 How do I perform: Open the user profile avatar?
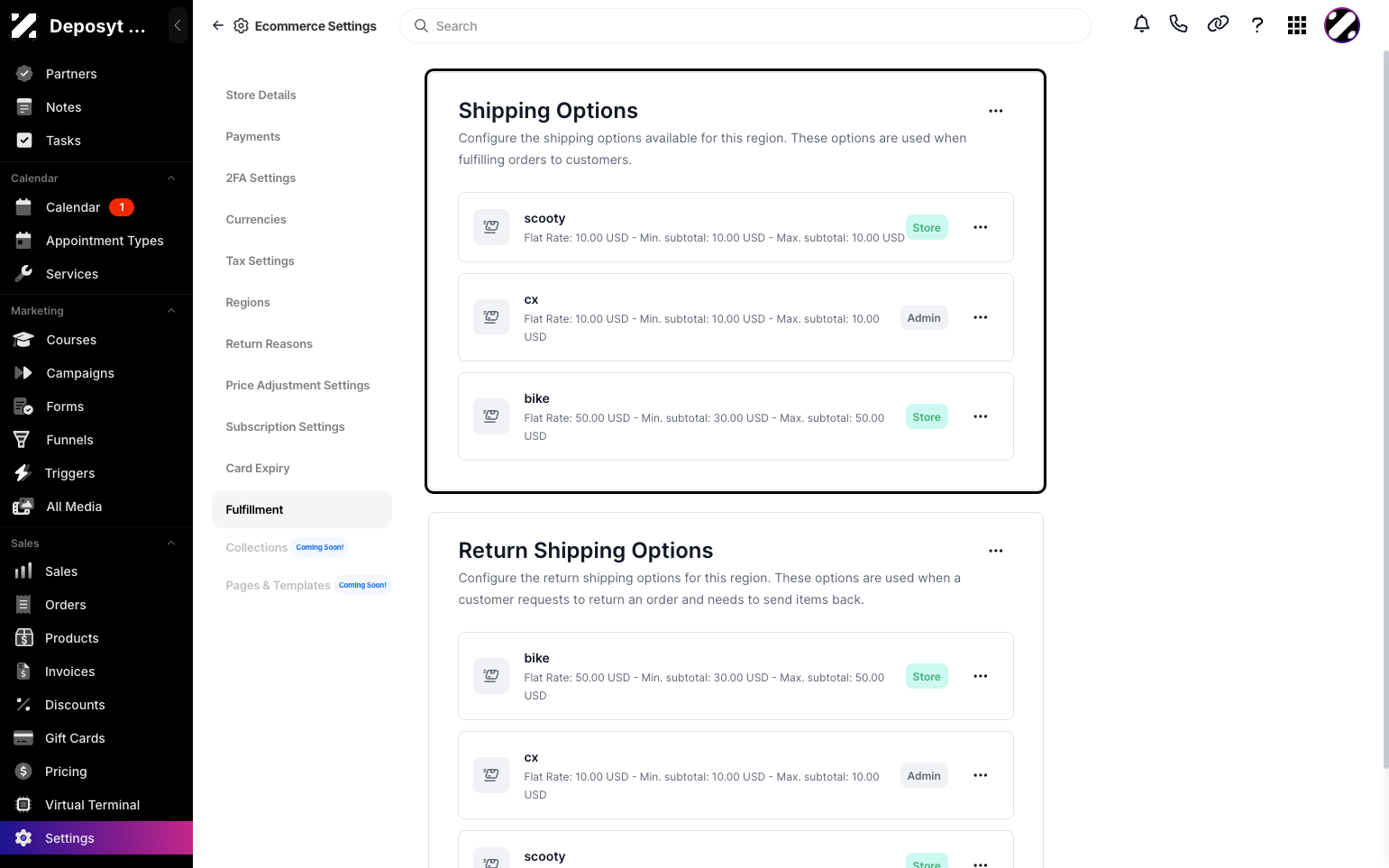click(x=1341, y=25)
